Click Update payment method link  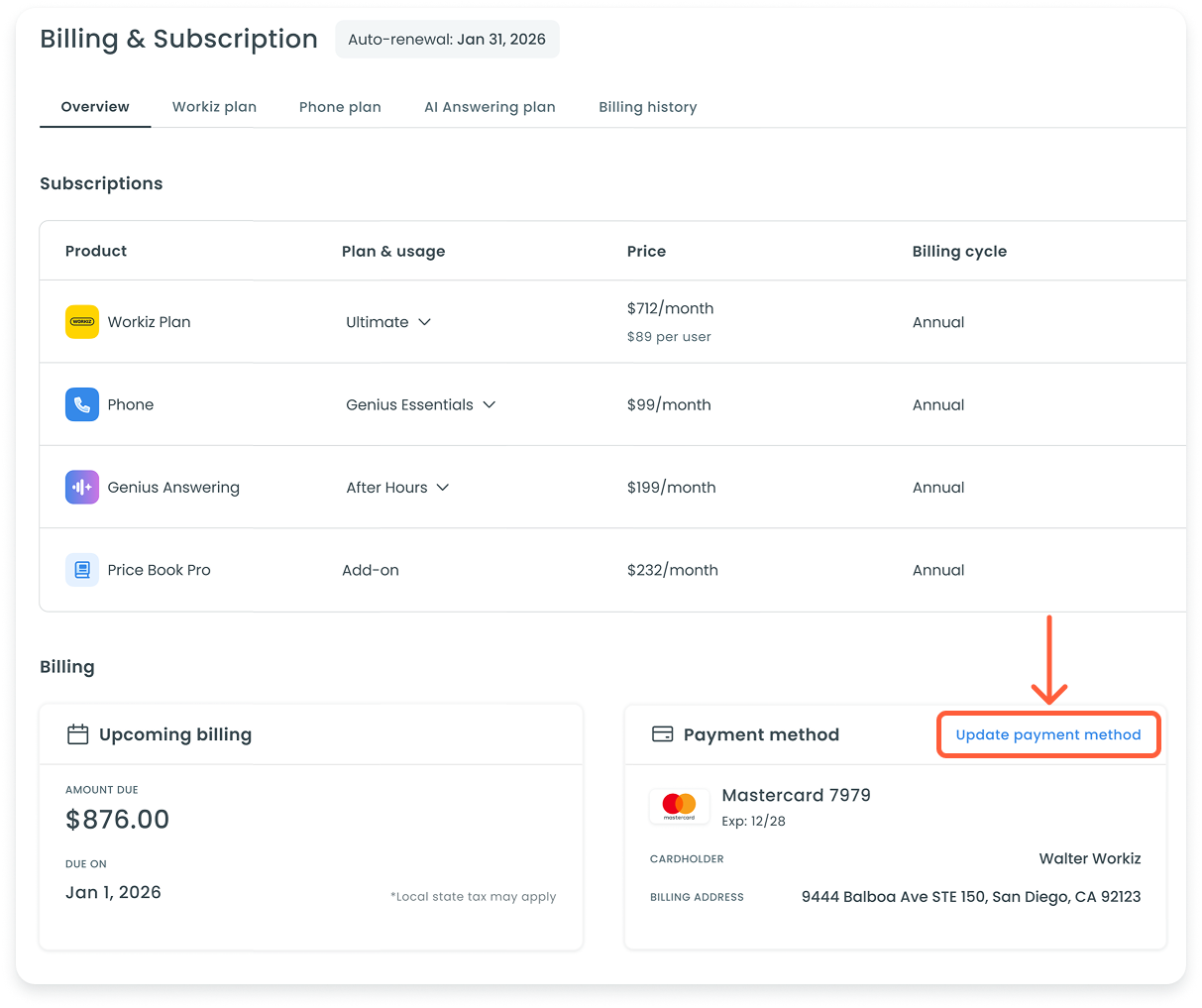[1047, 734]
